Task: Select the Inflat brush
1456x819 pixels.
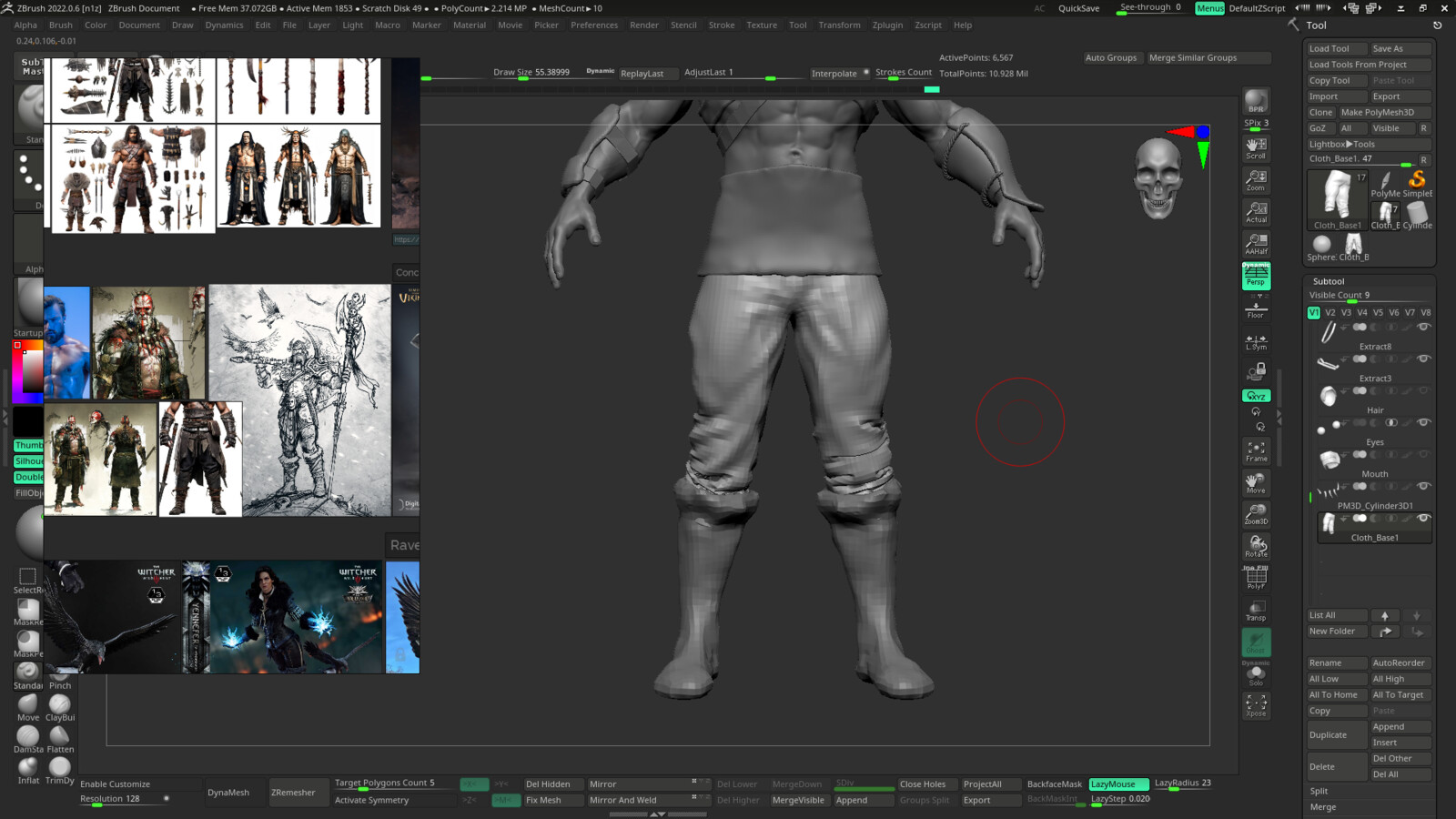Action: click(x=28, y=771)
